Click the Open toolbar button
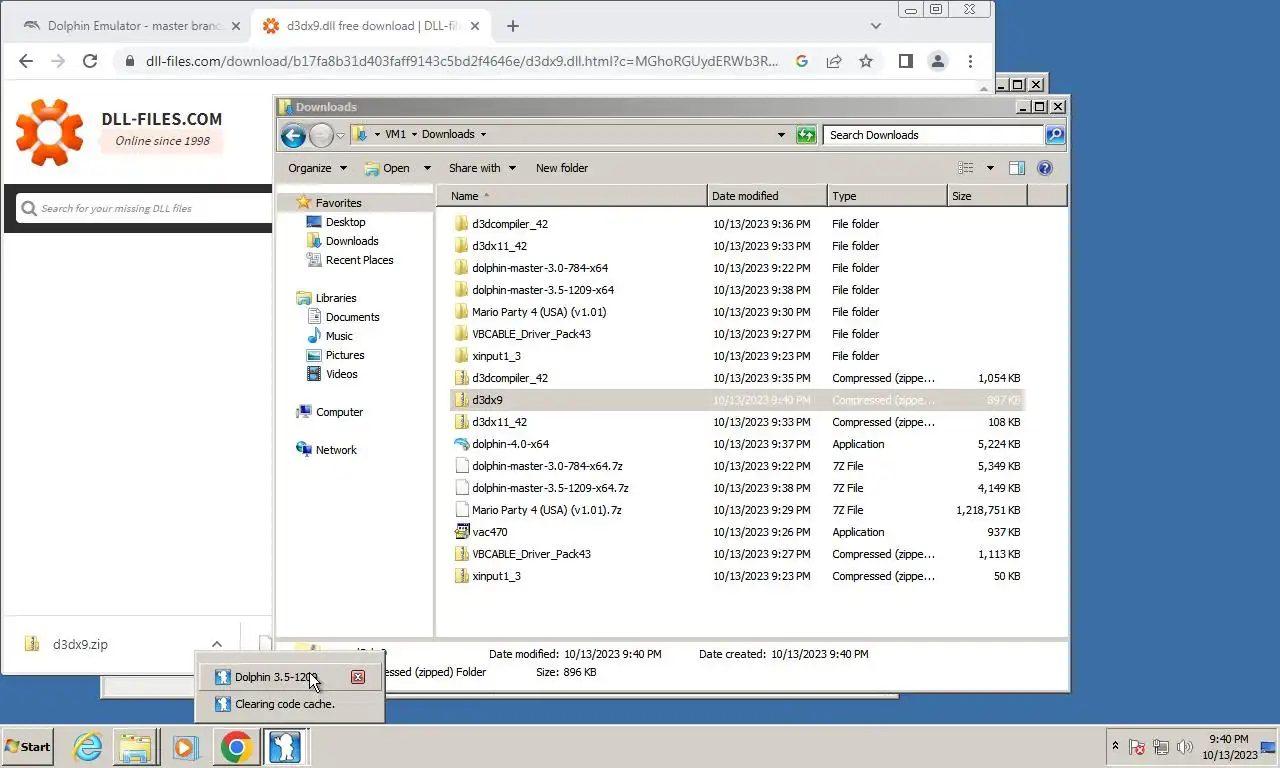1280x768 pixels. [x=387, y=168]
